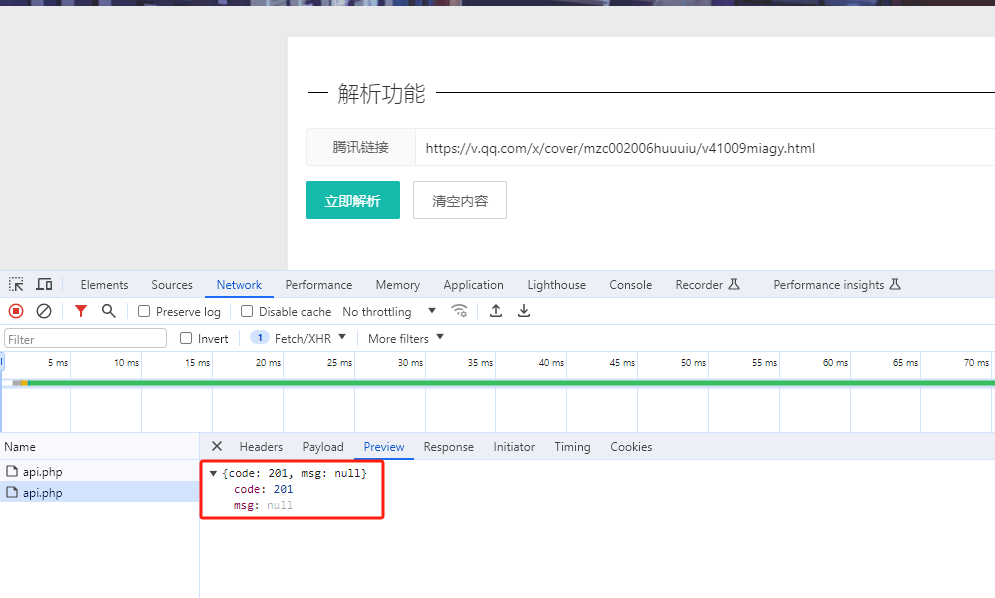This screenshot has height=598, width=995.
Task: Open the No throttling dropdown
Action: 389,312
